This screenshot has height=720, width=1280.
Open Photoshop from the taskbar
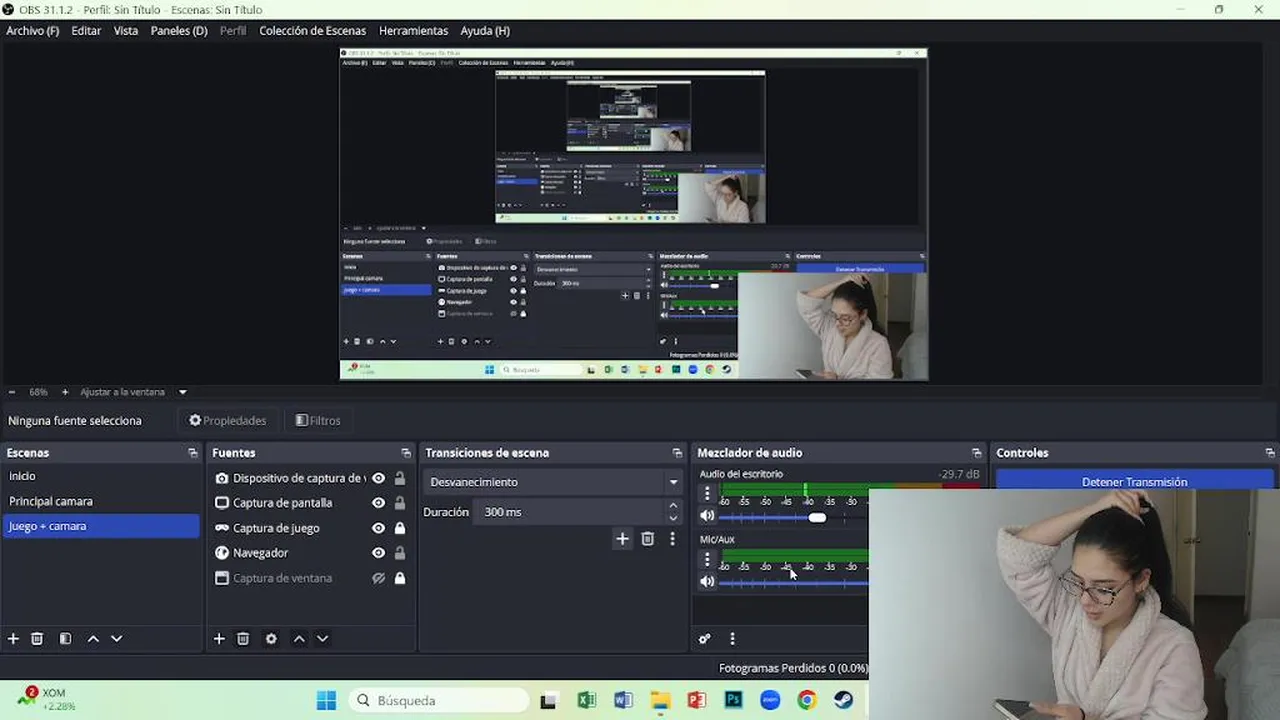coord(733,700)
